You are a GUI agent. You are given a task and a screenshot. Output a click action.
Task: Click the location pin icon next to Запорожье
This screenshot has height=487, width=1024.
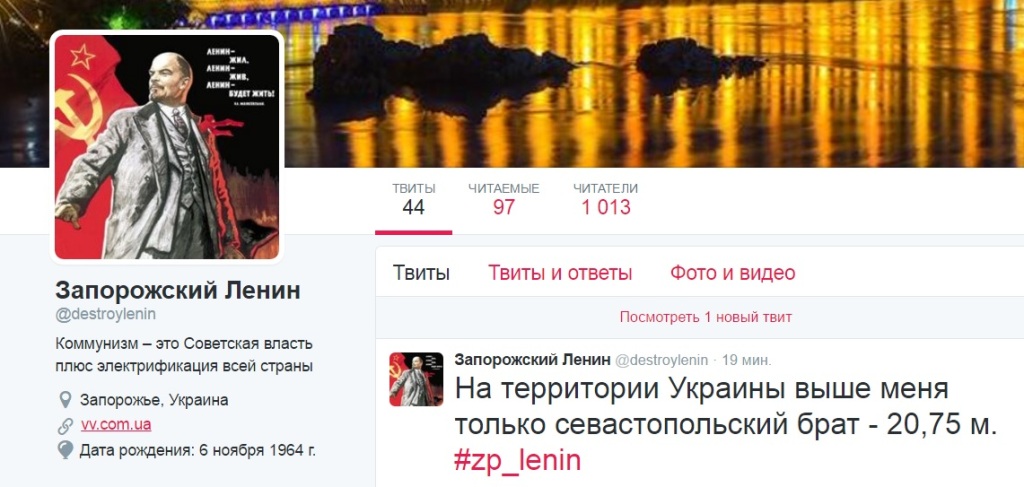click(65, 400)
